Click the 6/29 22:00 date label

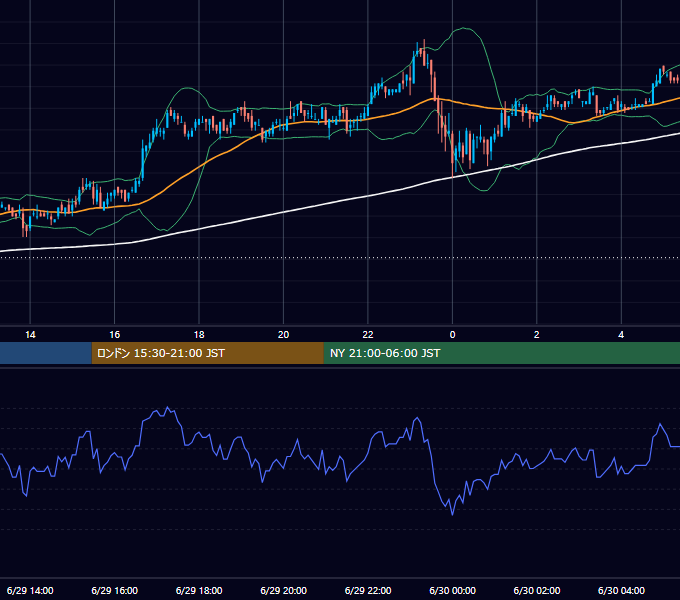click(368, 590)
